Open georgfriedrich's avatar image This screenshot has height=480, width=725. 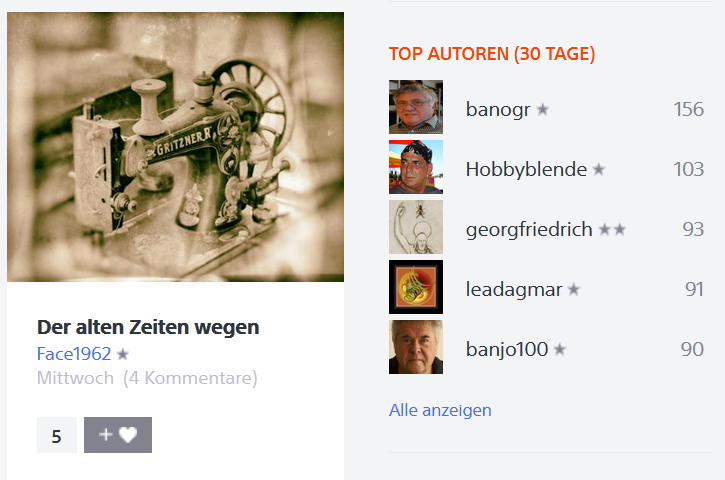416,227
